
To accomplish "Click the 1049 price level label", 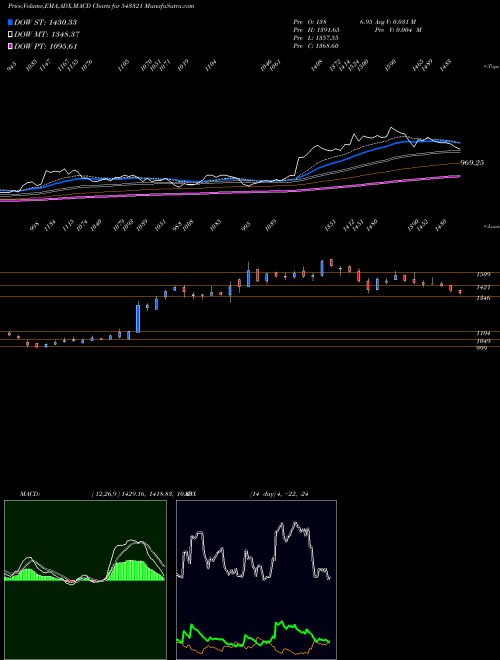I will pyautogui.click(x=483, y=341).
